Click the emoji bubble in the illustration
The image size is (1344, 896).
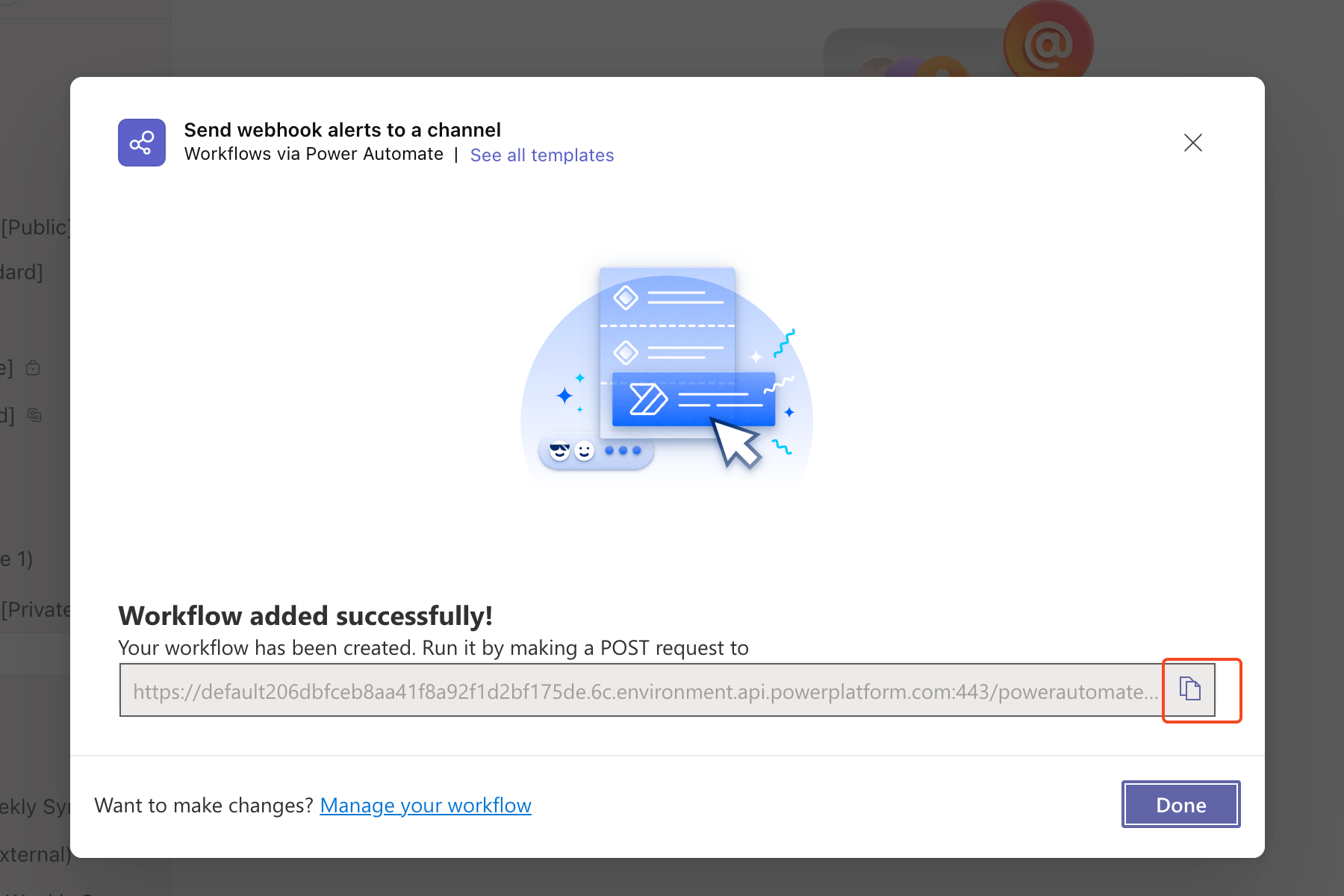pyautogui.click(x=595, y=451)
